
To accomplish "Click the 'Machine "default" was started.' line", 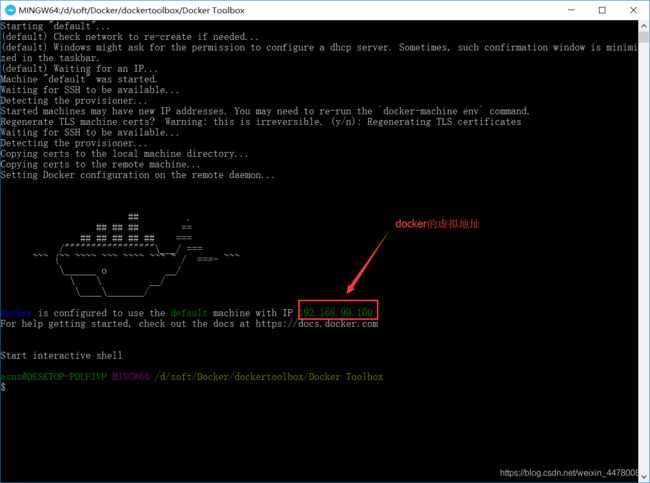I will tap(79, 79).
